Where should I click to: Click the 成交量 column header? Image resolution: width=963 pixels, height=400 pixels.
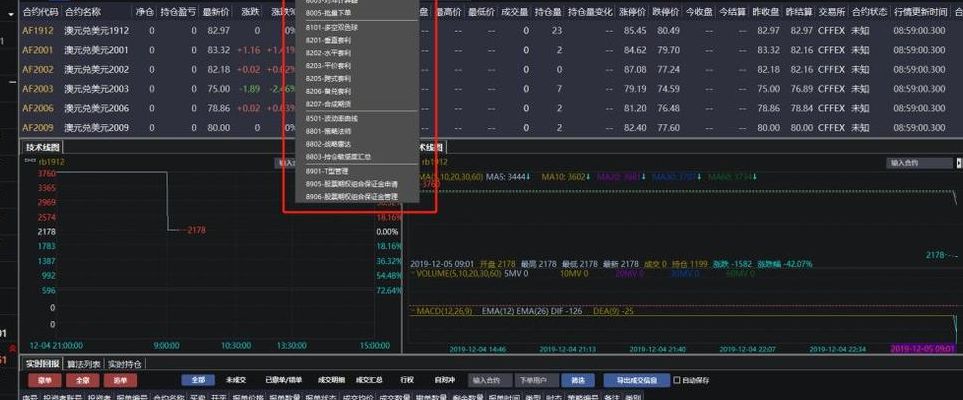pyautogui.click(x=514, y=12)
